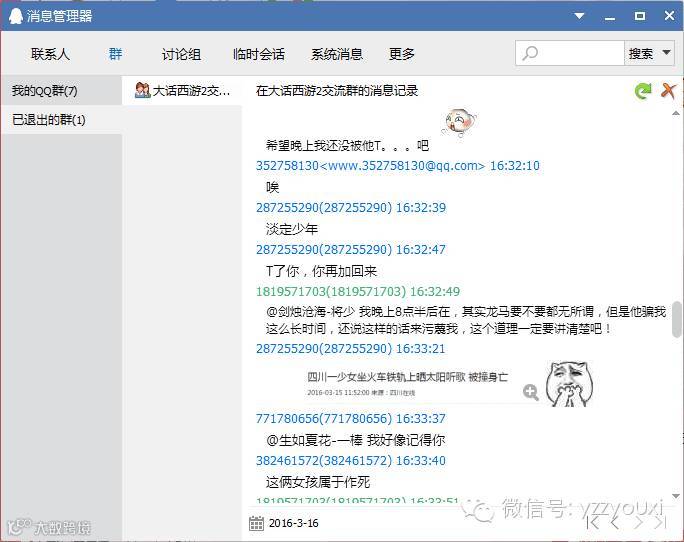Viewport: 684px width, 542px height.
Task: Switch to the 讨论组 tab
Action: [181, 54]
